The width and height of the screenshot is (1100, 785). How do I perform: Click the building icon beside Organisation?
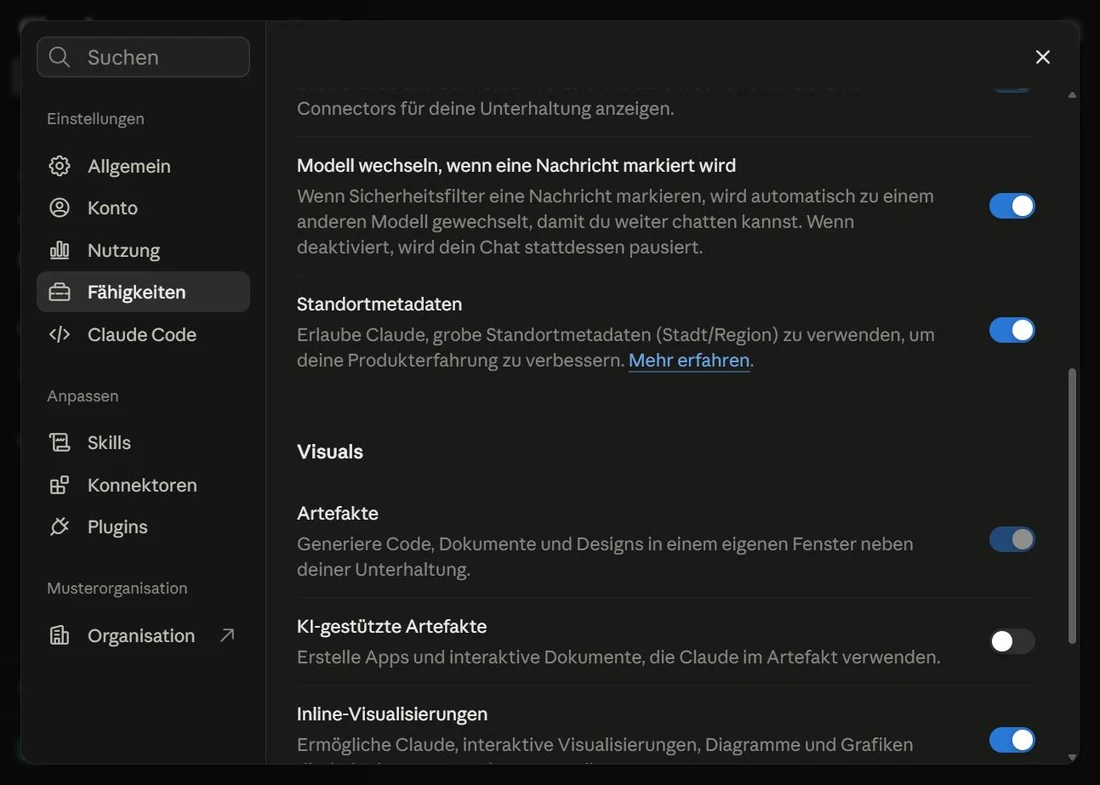(60, 635)
